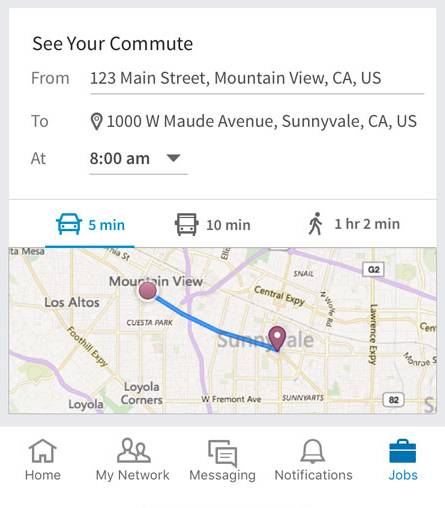Open Home via the house icon
Screen dimensions: 445x508
point(43,451)
